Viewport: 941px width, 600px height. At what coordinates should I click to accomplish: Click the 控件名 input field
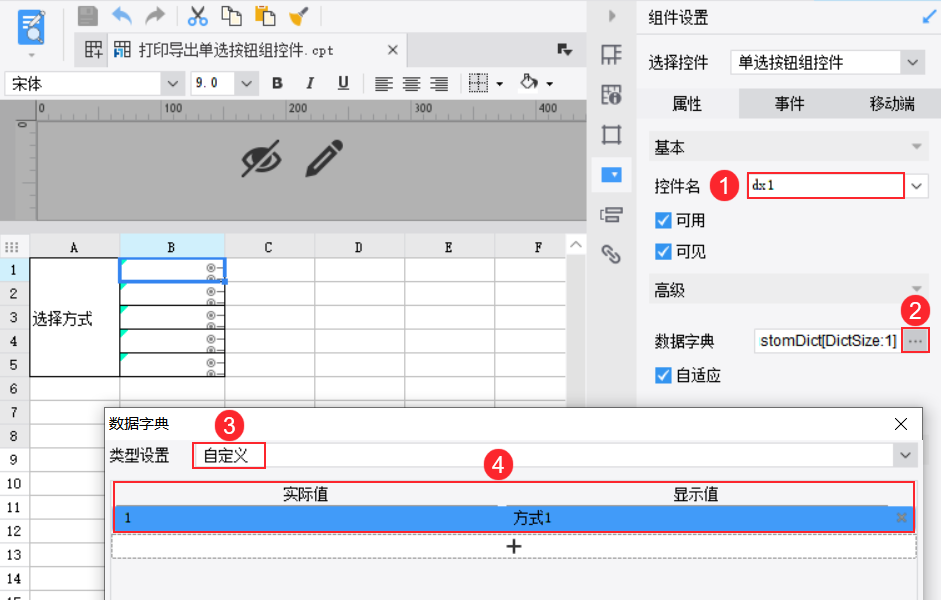825,185
